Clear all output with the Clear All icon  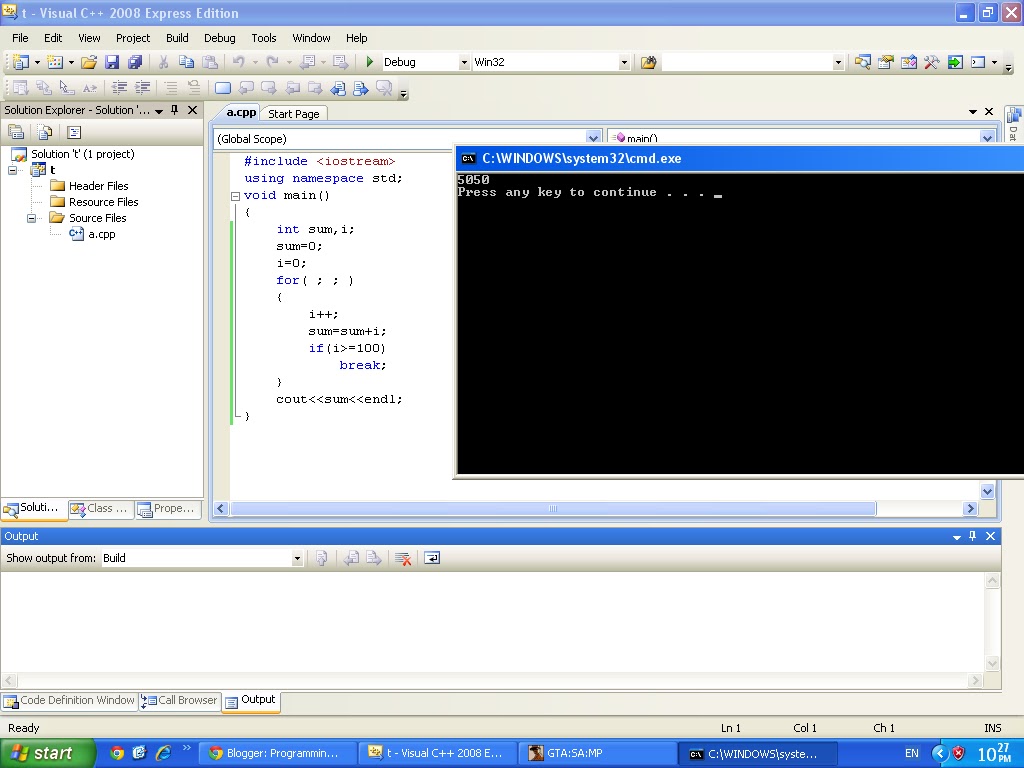tap(402, 558)
